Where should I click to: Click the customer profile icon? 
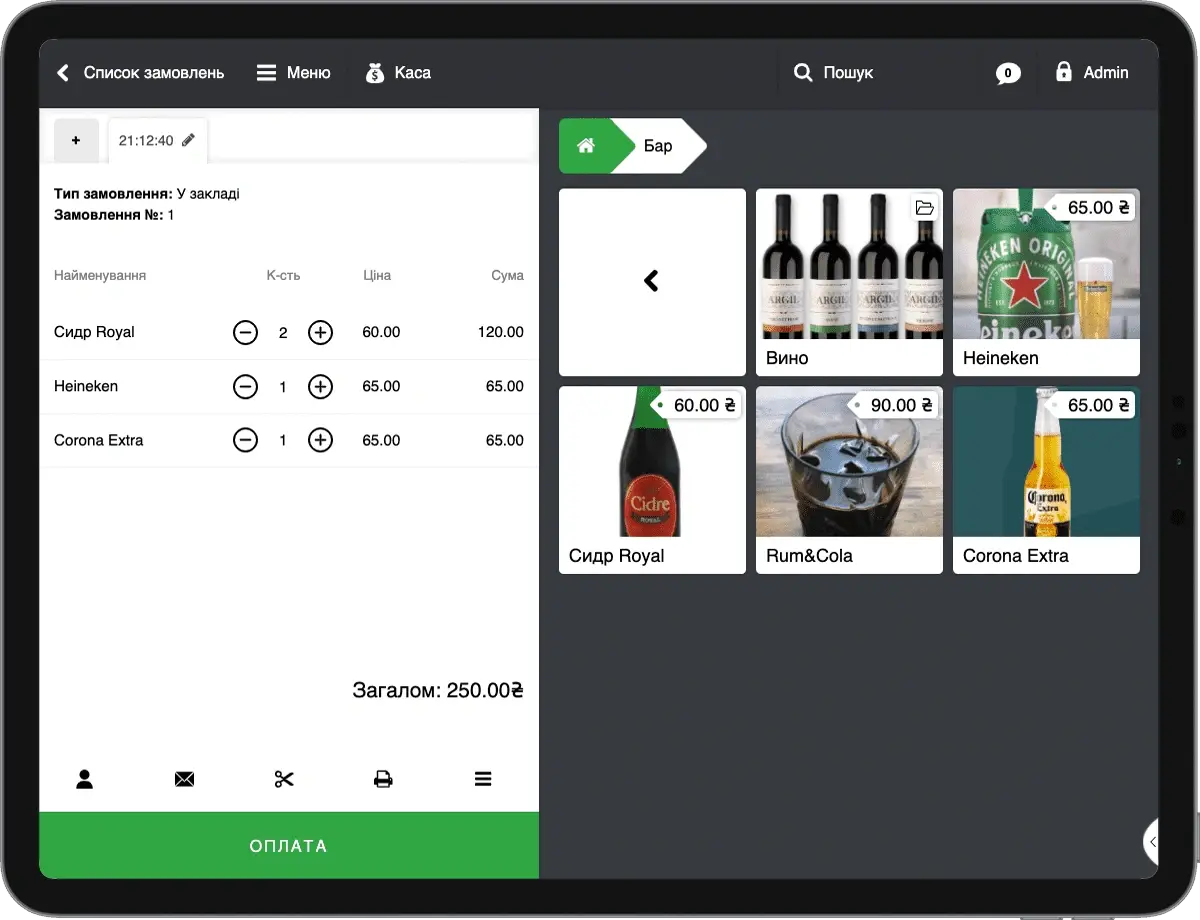click(x=84, y=779)
